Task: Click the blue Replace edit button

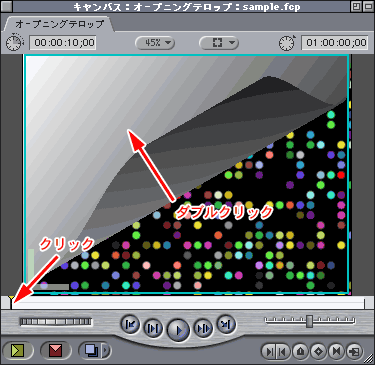Action: [x=90, y=350]
